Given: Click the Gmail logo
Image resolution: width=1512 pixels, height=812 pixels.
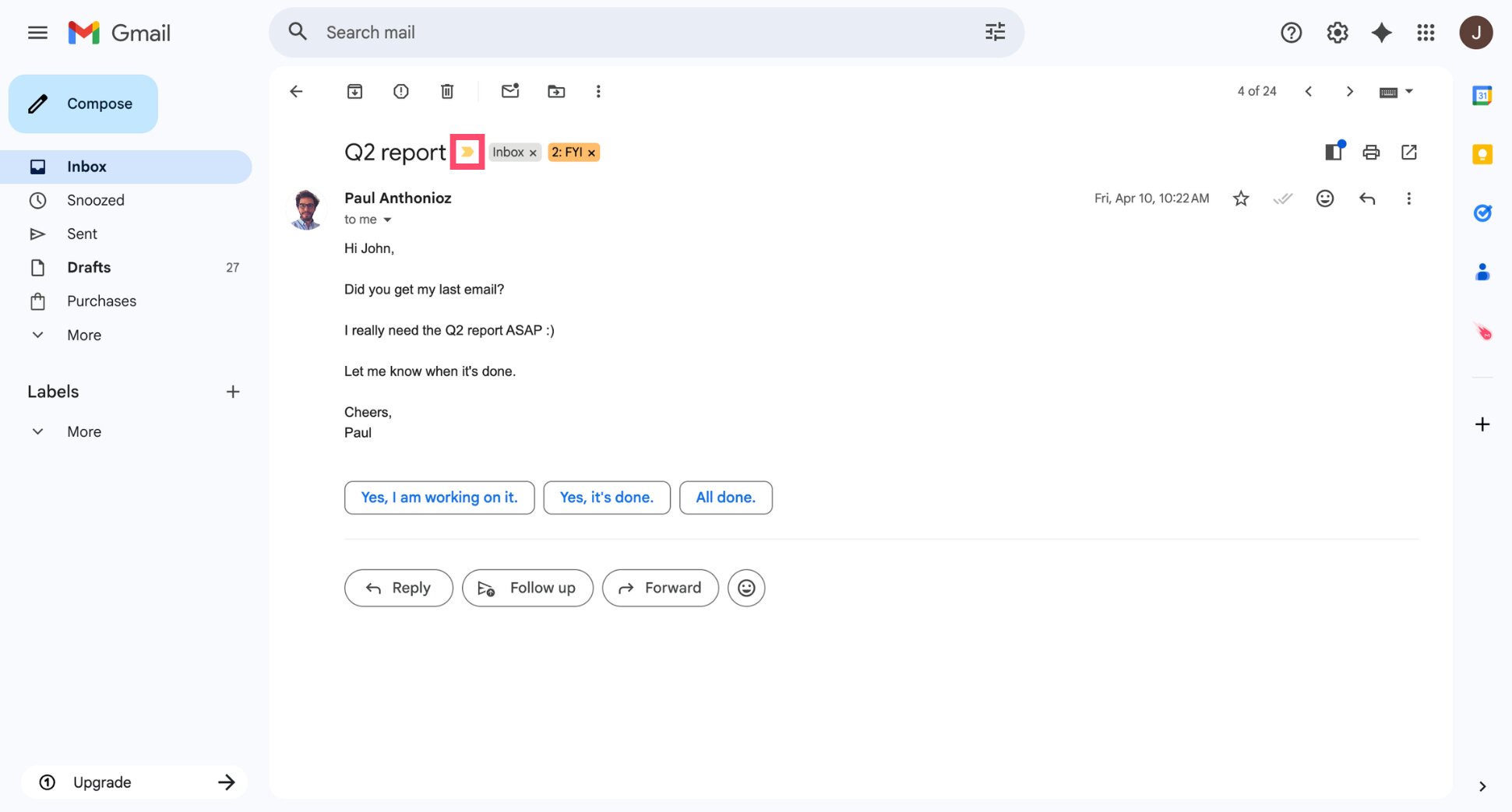Looking at the screenshot, I should pyautogui.click(x=119, y=33).
